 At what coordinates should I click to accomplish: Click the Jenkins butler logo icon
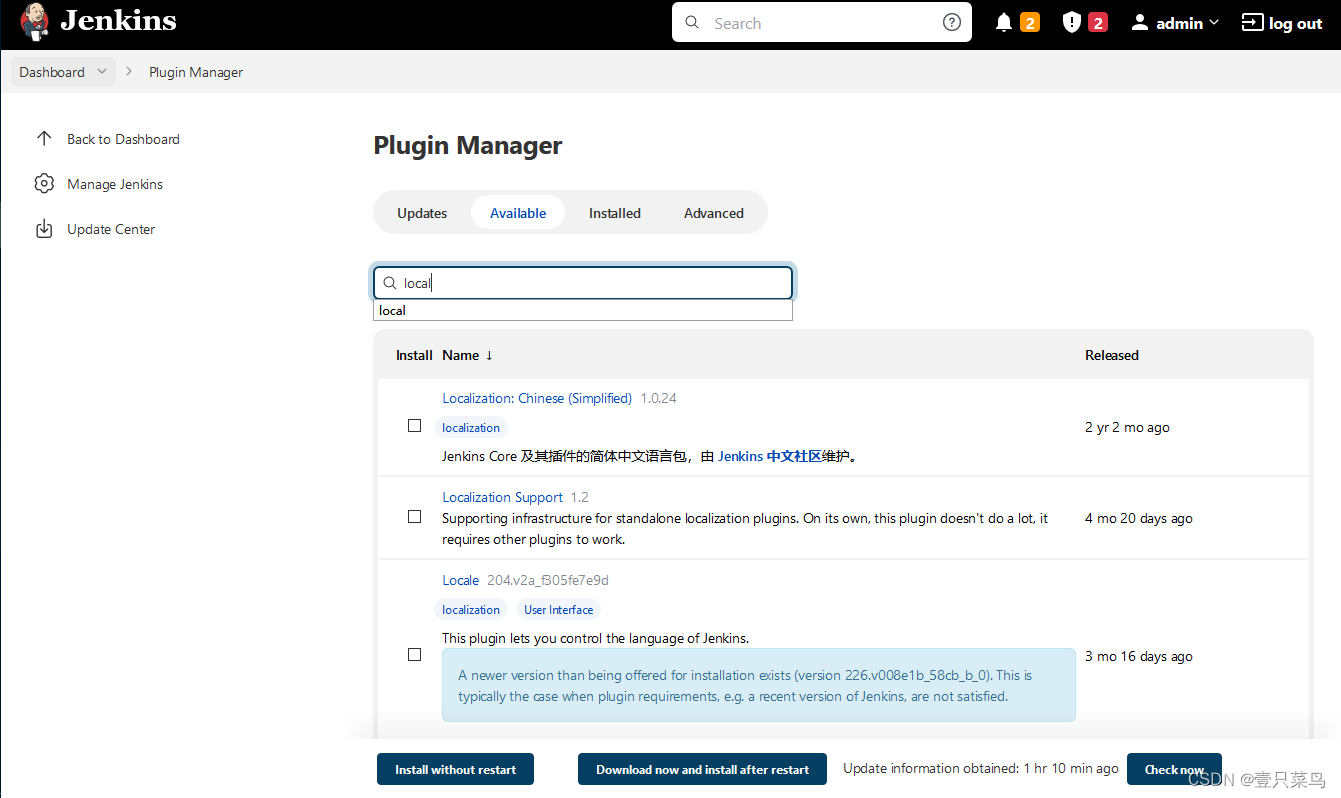click(x=34, y=21)
